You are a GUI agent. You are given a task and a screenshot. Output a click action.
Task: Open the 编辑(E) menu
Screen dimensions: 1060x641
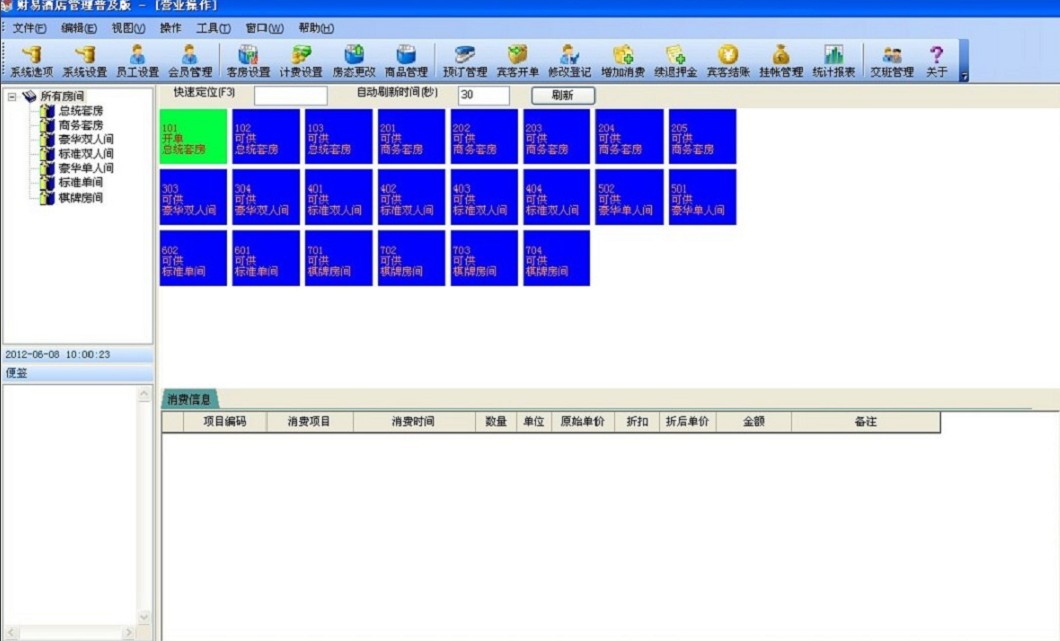pos(78,28)
